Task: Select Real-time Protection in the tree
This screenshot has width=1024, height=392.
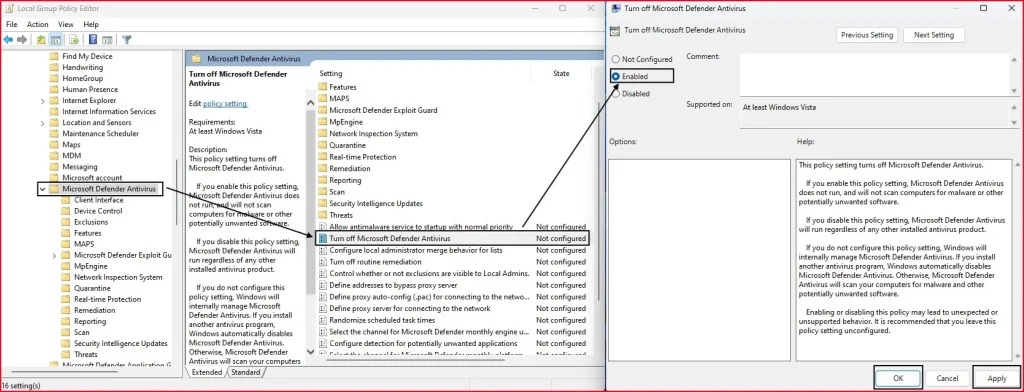Action: click(107, 299)
